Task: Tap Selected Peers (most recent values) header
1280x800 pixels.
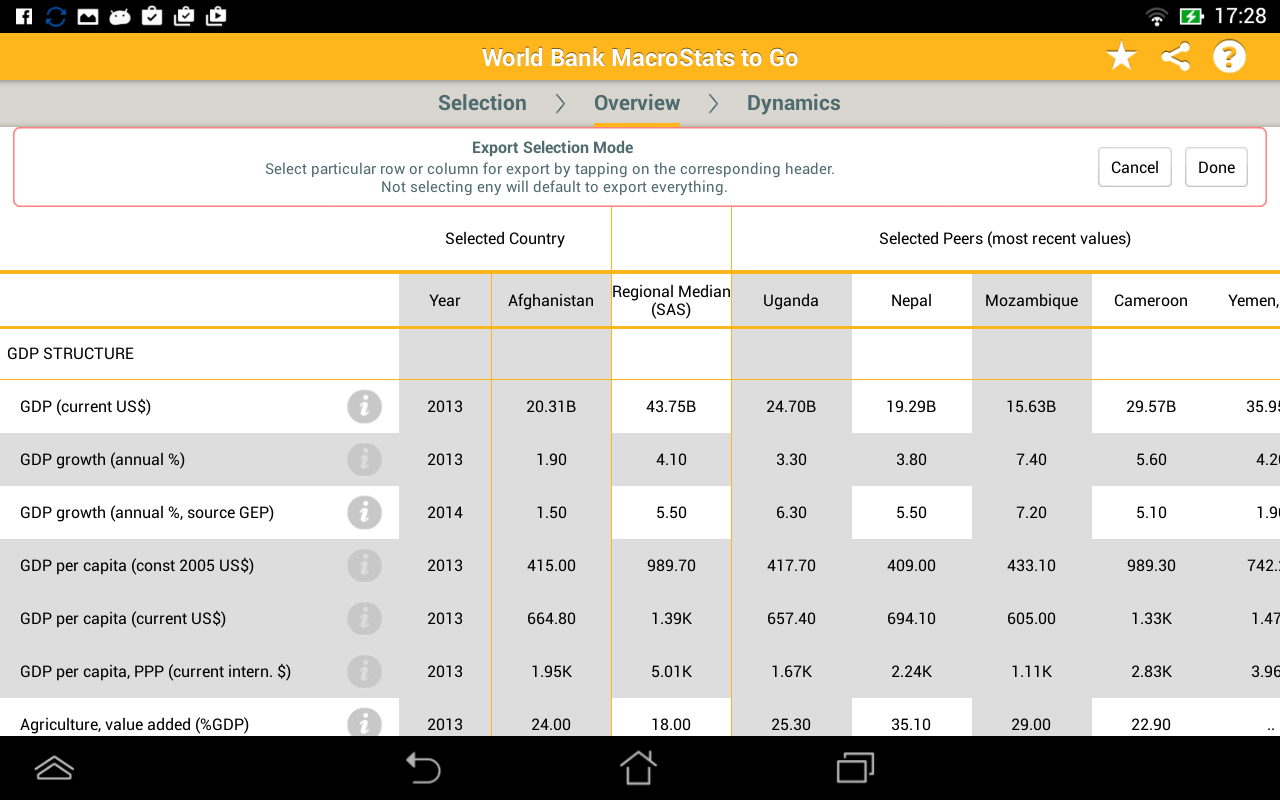Action: (x=1005, y=238)
